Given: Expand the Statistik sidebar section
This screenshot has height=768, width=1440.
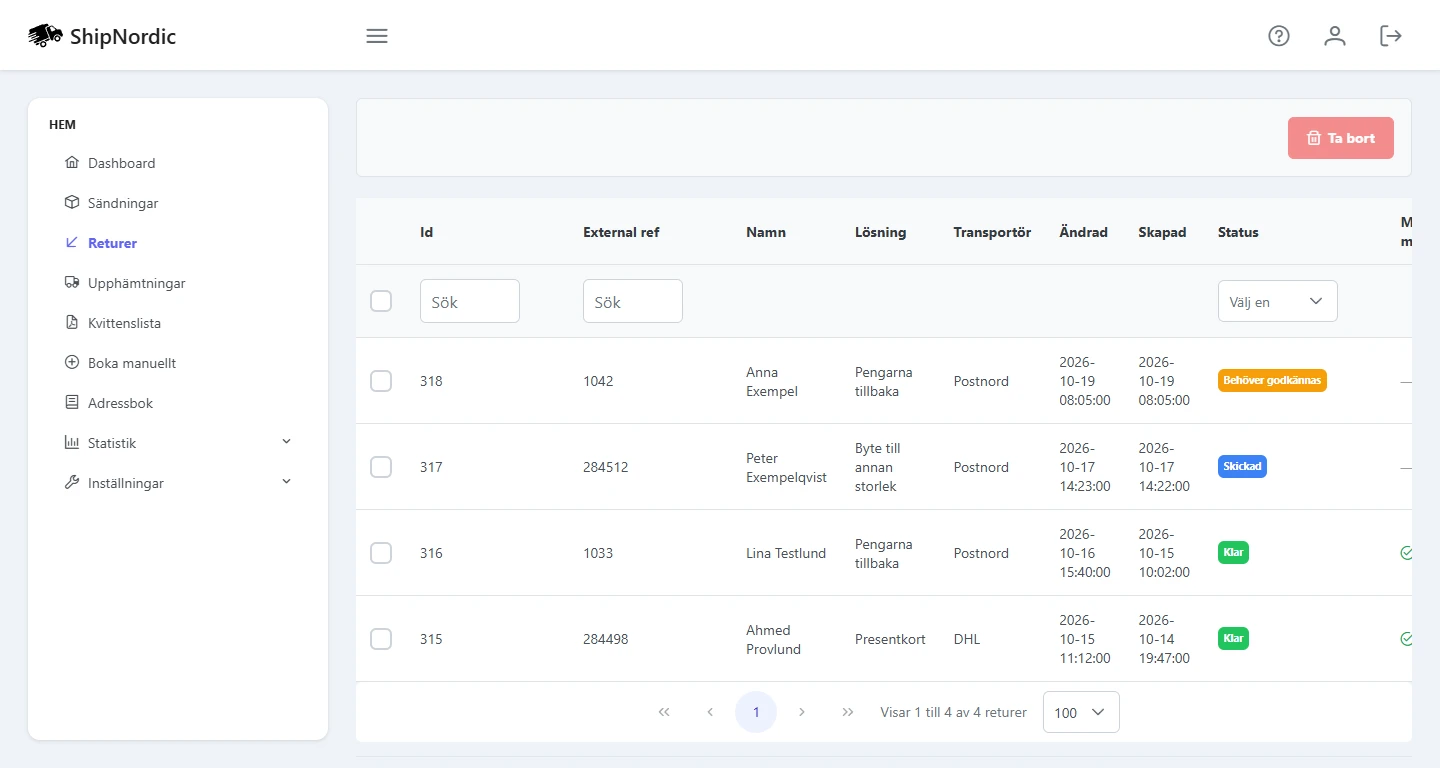Looking at the screenshot, I should [178, 443].
